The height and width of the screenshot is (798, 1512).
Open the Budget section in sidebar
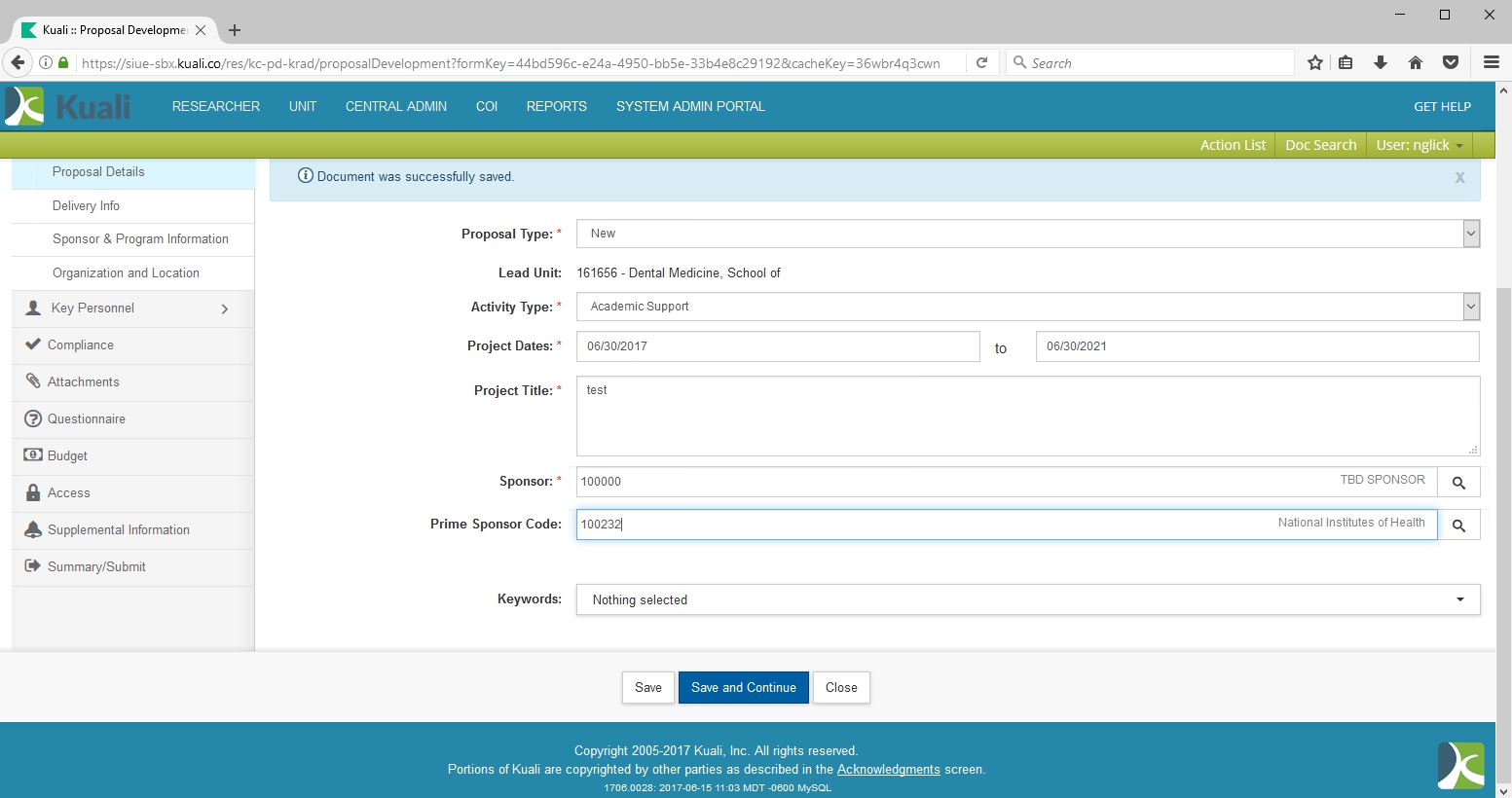67,456
